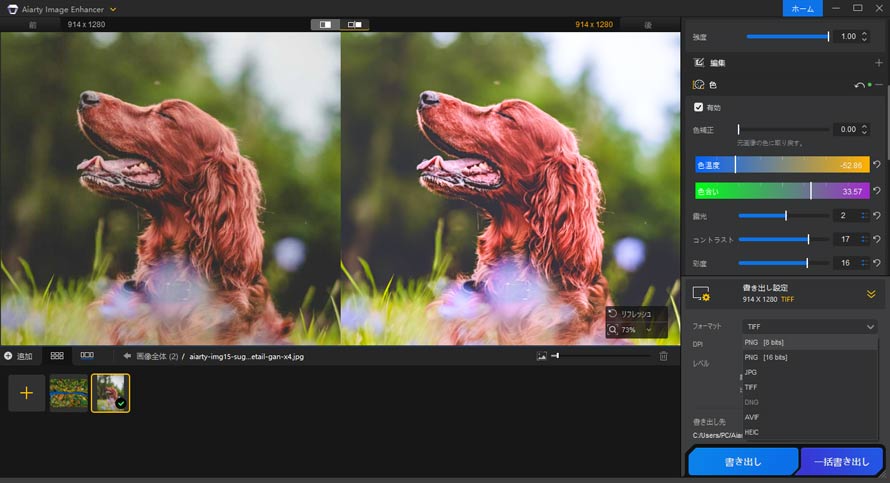
Task: Adjust the thumbnail size slider
Action: pos(602,356)
